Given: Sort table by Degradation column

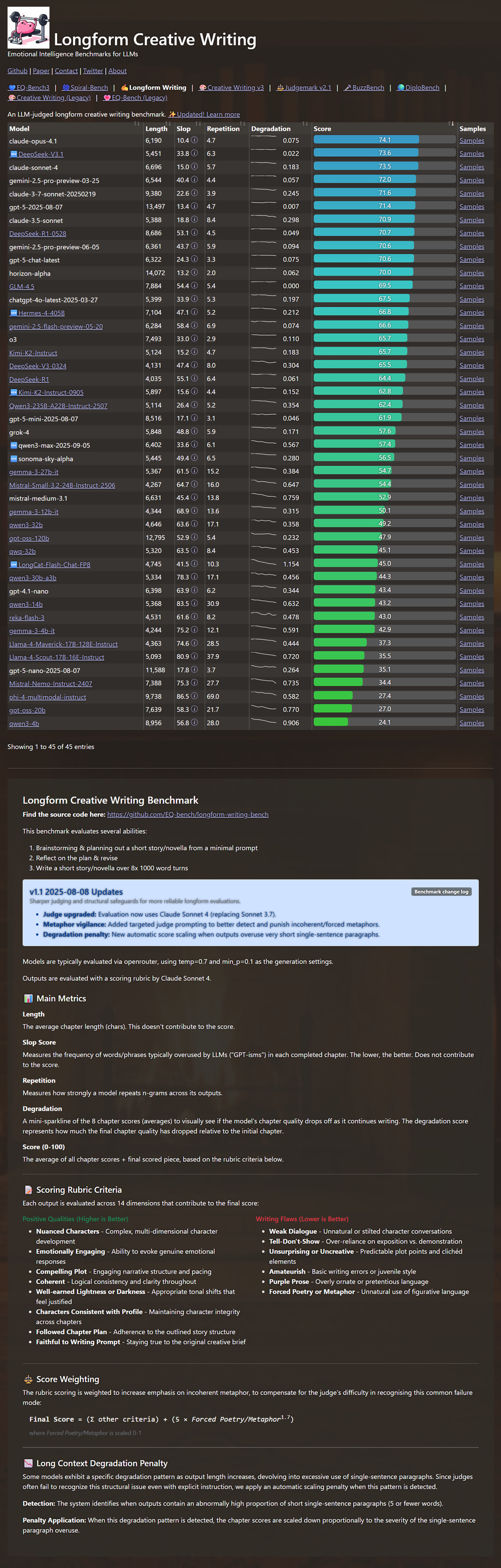Looking at the screenshot, I should tap(280, 129).
